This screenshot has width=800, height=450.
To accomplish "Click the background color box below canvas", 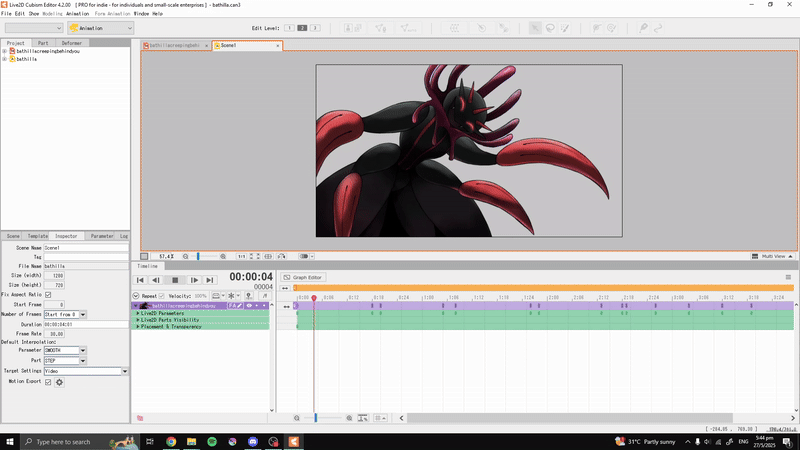I will pos(144,256).
